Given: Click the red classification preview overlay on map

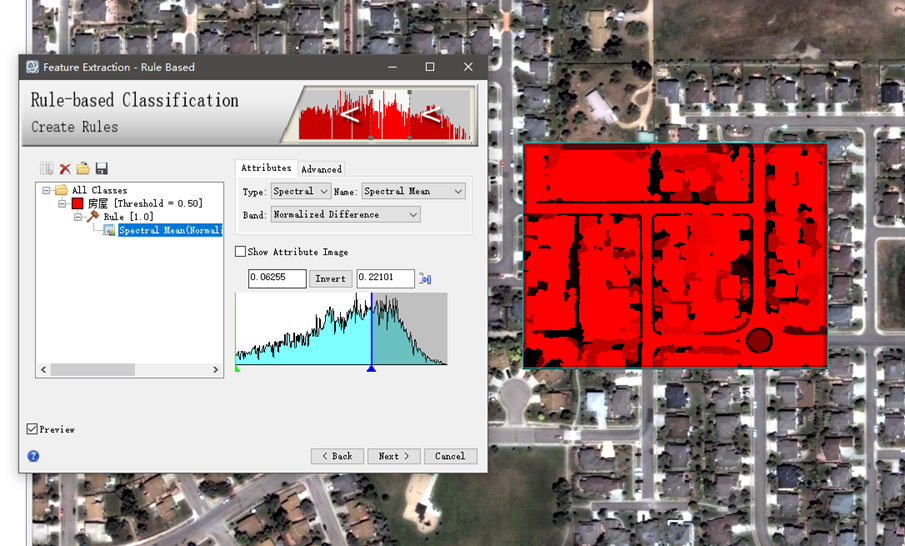Looking at the screenshot, I should (x=675, y=255).
